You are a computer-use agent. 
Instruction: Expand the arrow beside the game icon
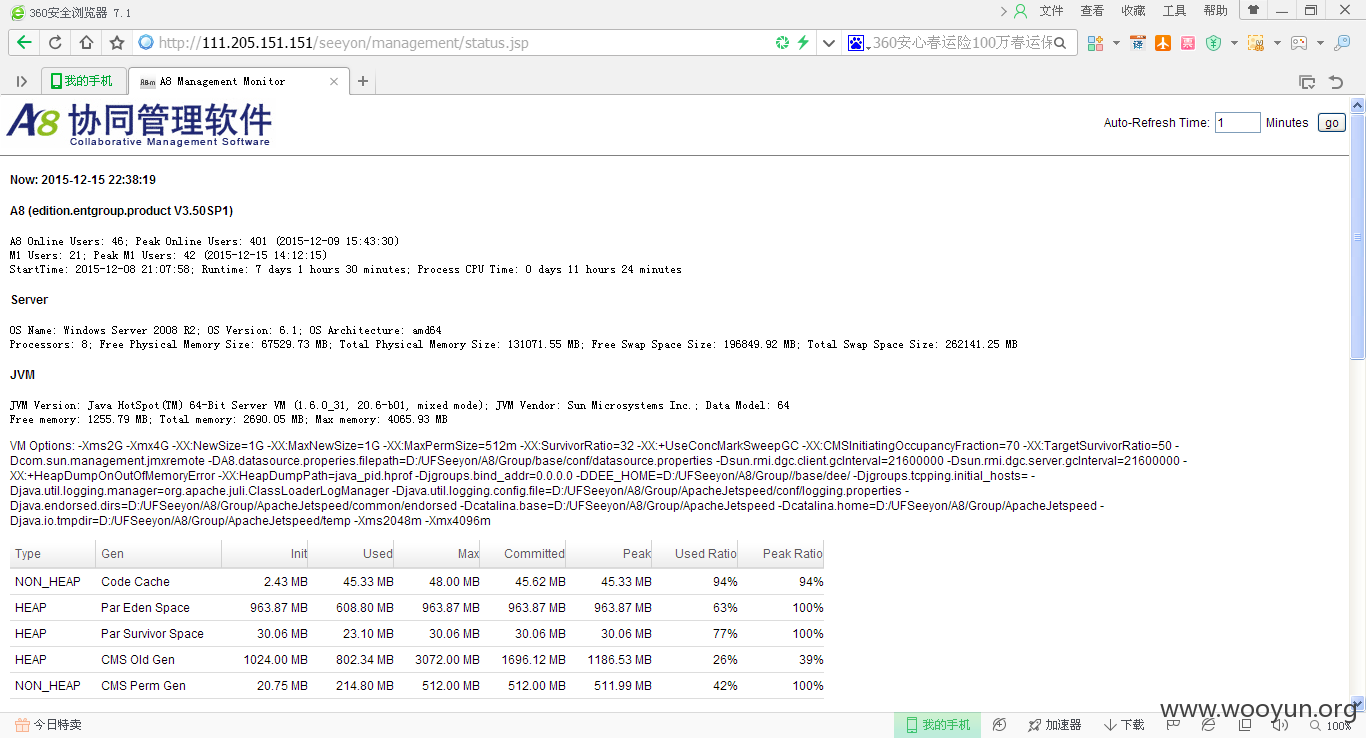tap(1320, 43)
